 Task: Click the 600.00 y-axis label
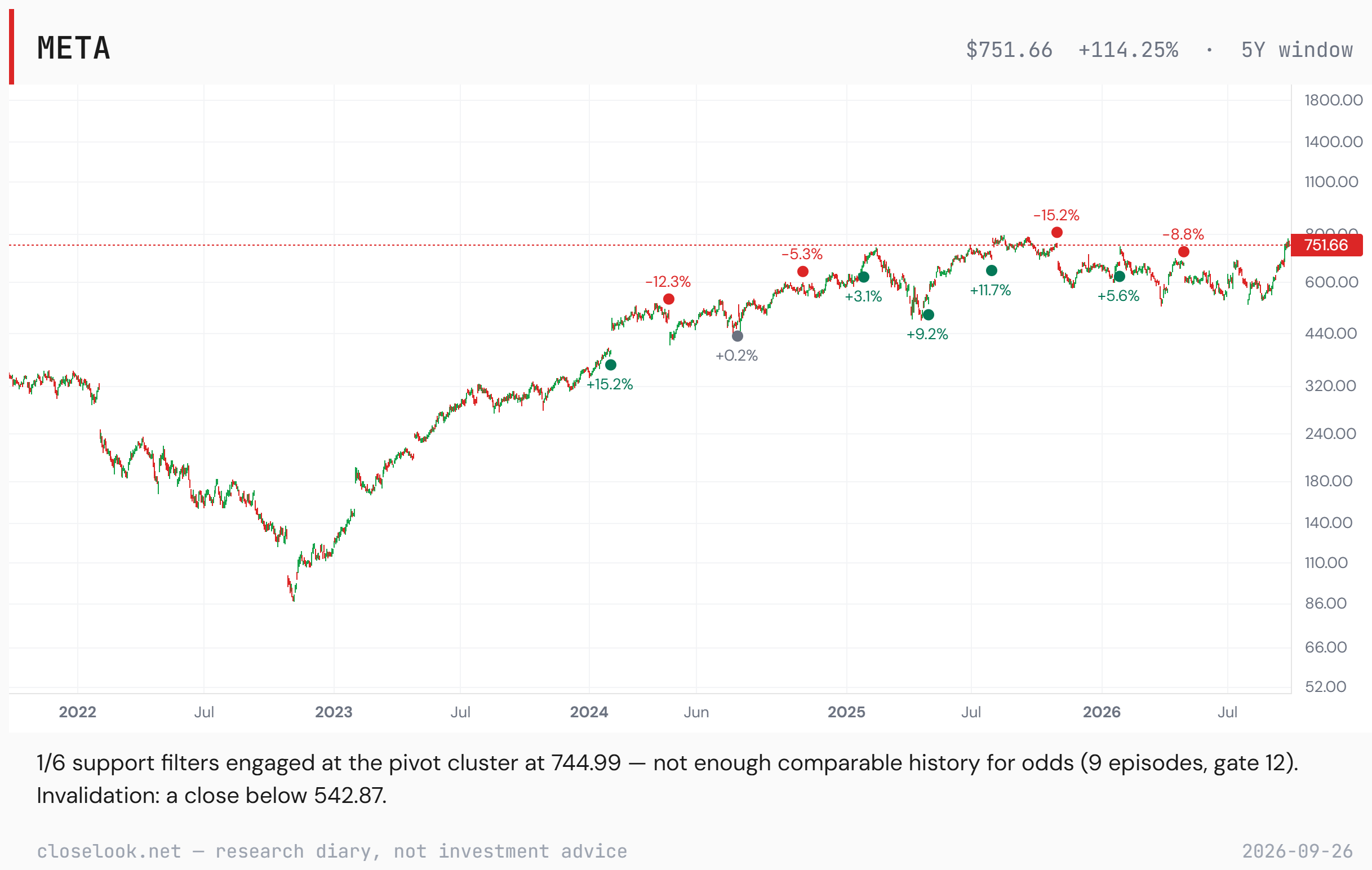tap(1331, 282)
